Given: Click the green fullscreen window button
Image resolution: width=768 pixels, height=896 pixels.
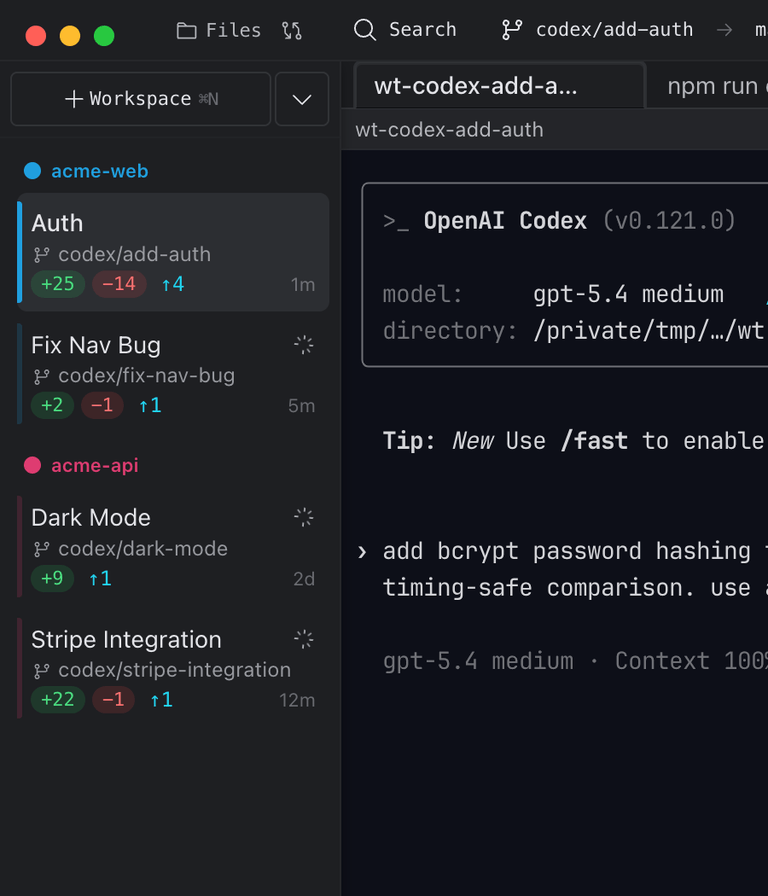Looking at the screenshot, I should 104,35.
